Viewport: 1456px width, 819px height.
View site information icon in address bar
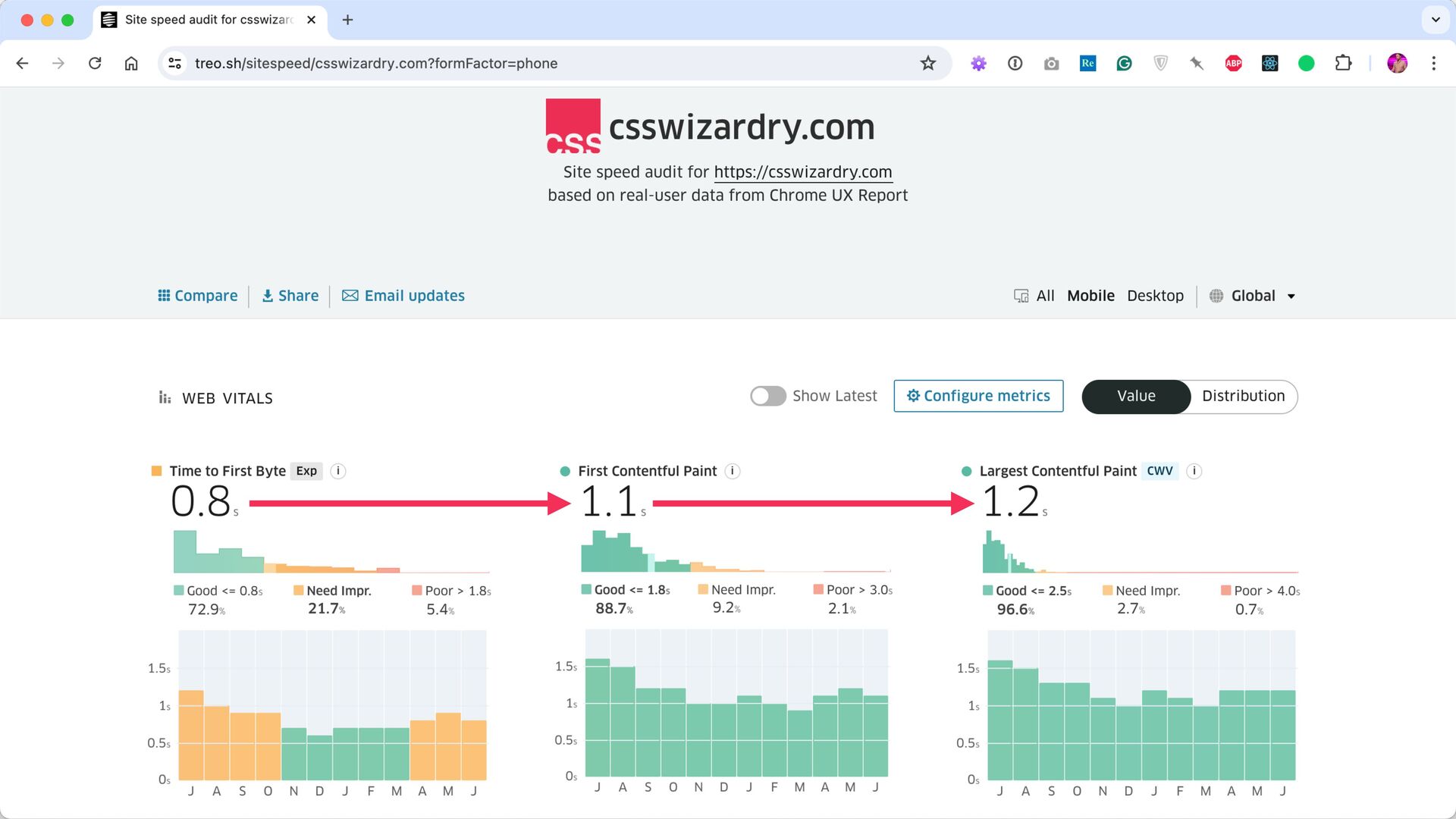click(175, 64)
